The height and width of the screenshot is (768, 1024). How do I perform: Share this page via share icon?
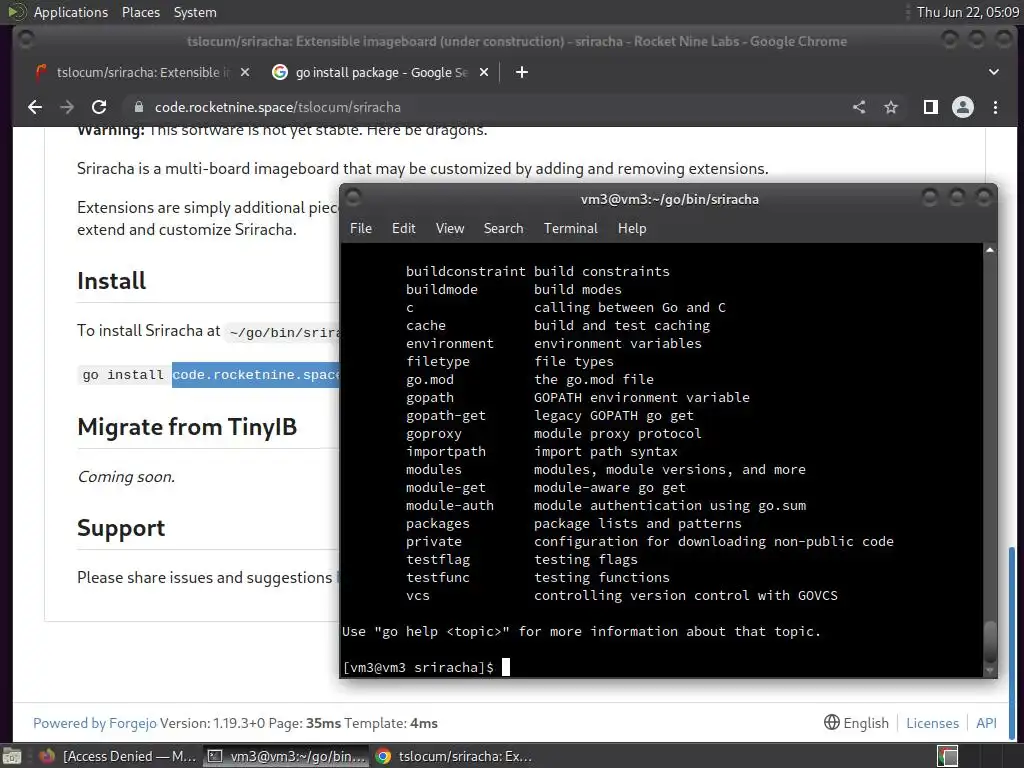point(859,107)
